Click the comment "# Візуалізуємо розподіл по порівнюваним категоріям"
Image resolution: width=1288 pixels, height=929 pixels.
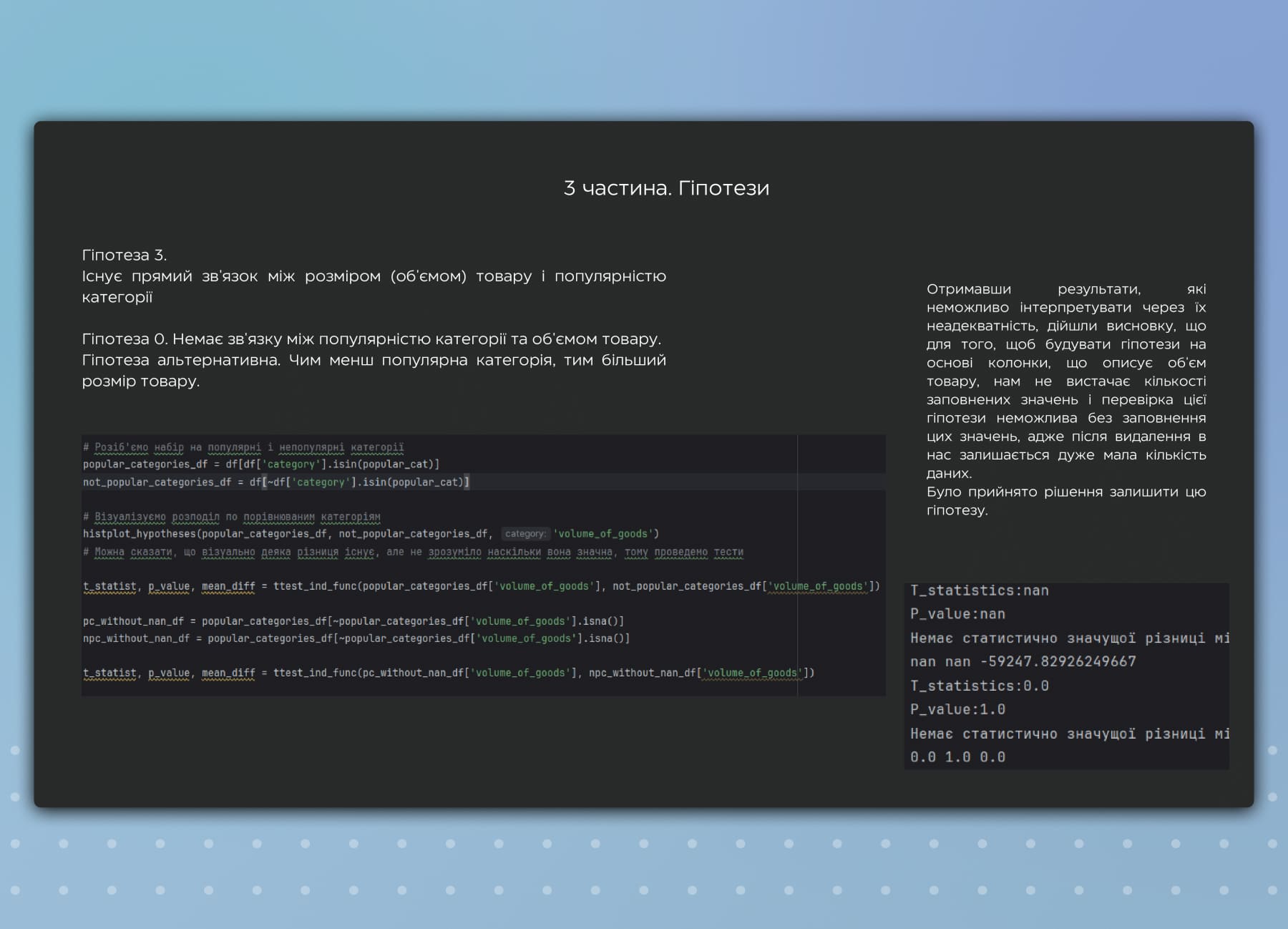pos(232,517)
